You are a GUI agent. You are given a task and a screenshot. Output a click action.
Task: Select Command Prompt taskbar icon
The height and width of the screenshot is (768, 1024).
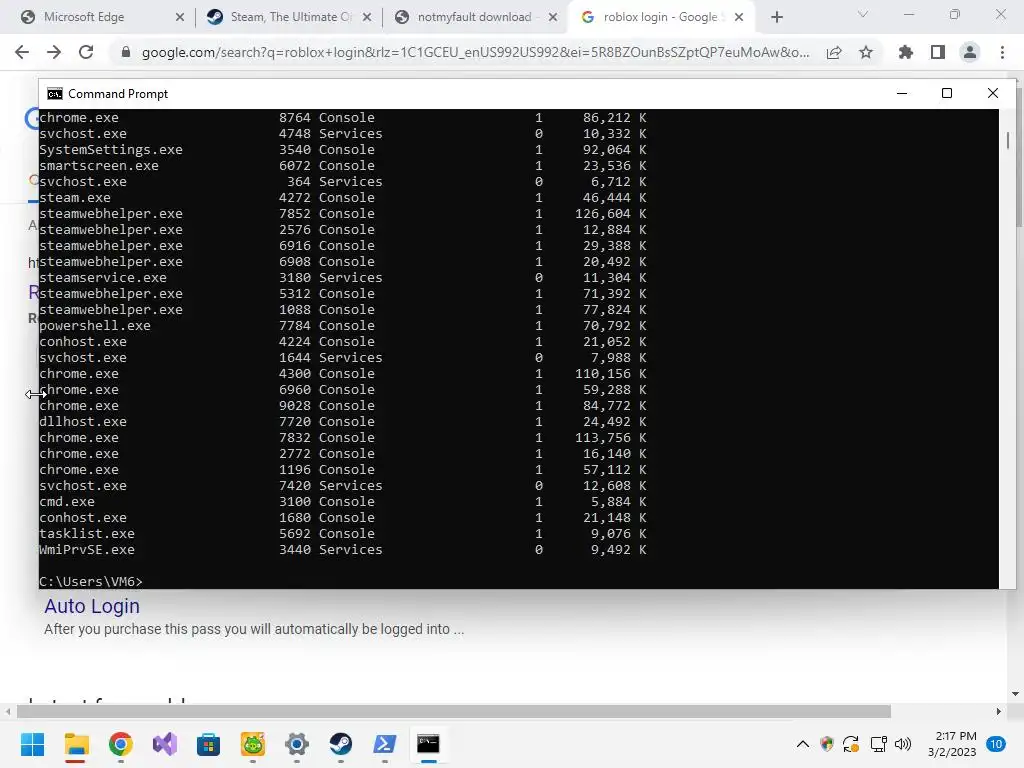(x=428, y=744)
